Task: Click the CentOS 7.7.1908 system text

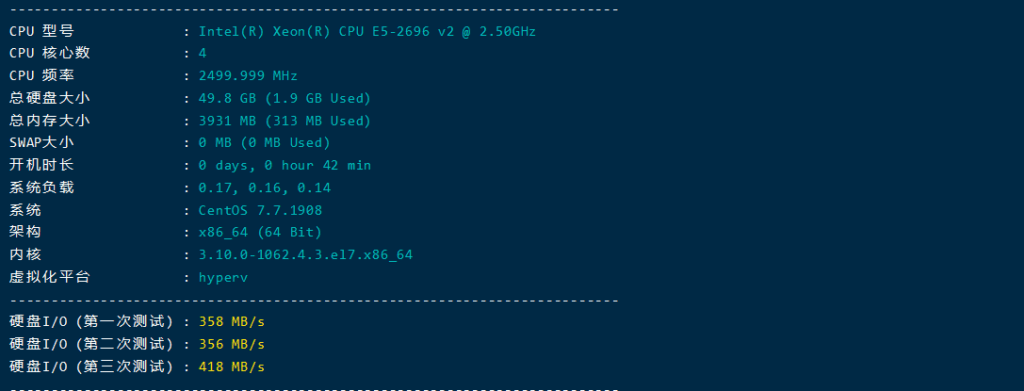Action: 261,210
